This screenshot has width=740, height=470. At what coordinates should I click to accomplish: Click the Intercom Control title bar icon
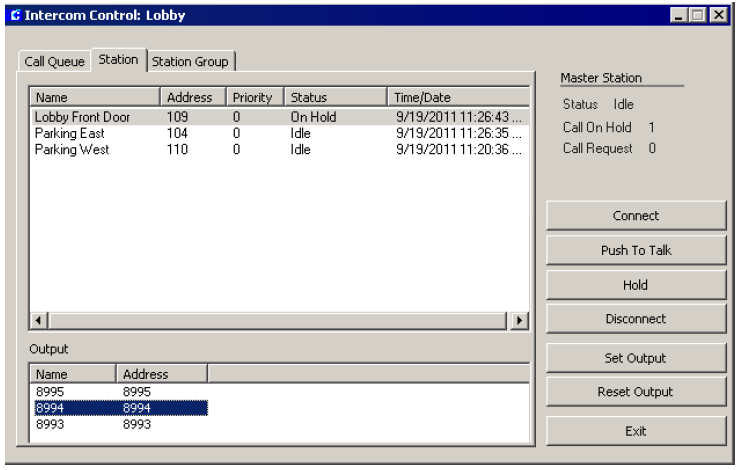[14, 15]
